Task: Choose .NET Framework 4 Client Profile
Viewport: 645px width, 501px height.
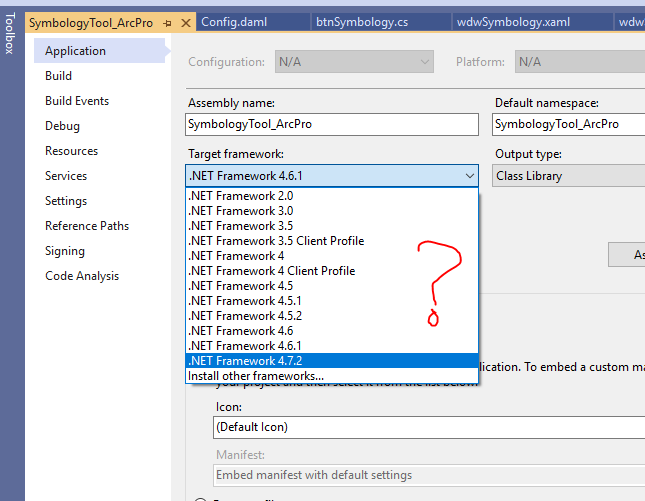Action: 332,271
